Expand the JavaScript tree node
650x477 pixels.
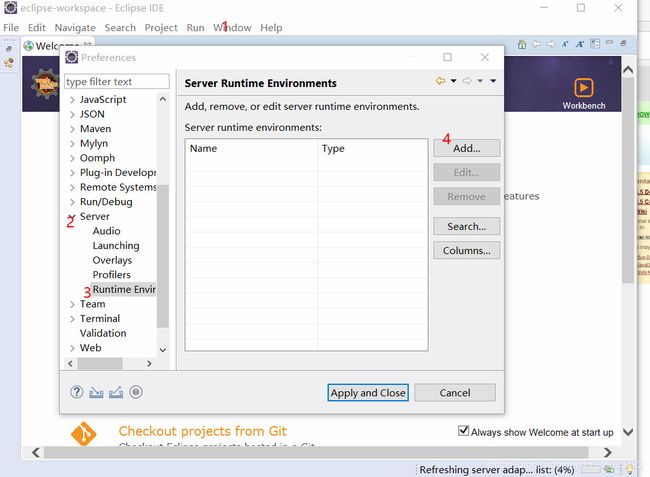click(x=73, y=100)
